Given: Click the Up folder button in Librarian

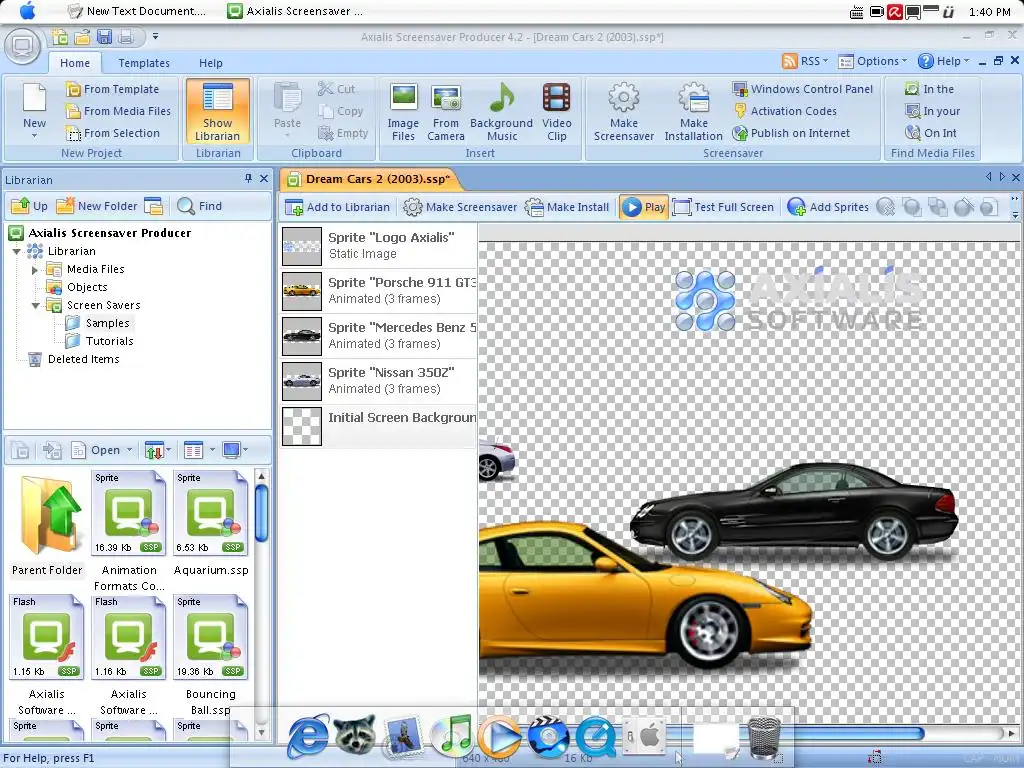Looking at the screenshot, I should pyautogui.click(x=29, y=206).
